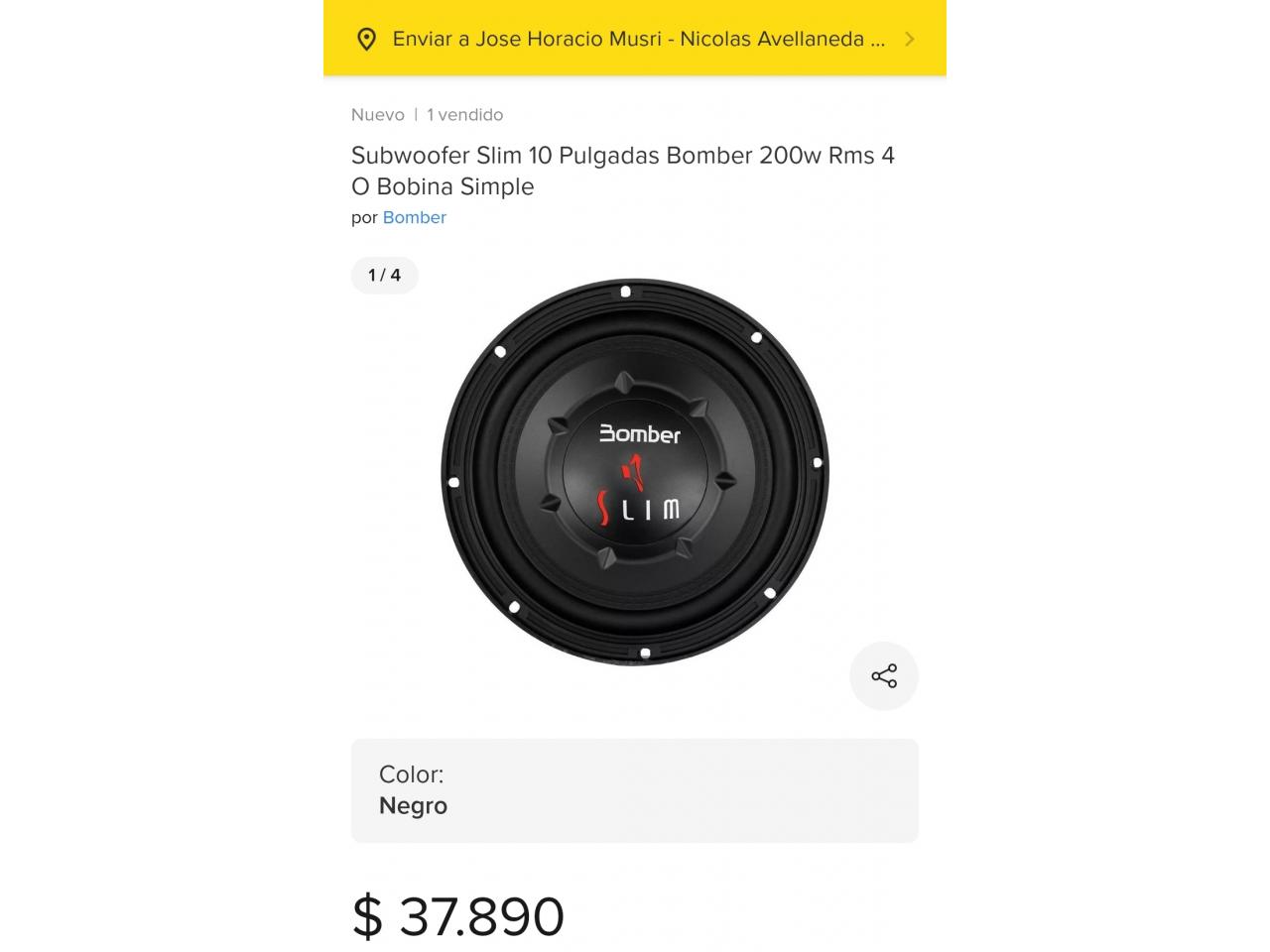1270x952 pixels.
Task: Open the share icon button
Action: (884, 676)
